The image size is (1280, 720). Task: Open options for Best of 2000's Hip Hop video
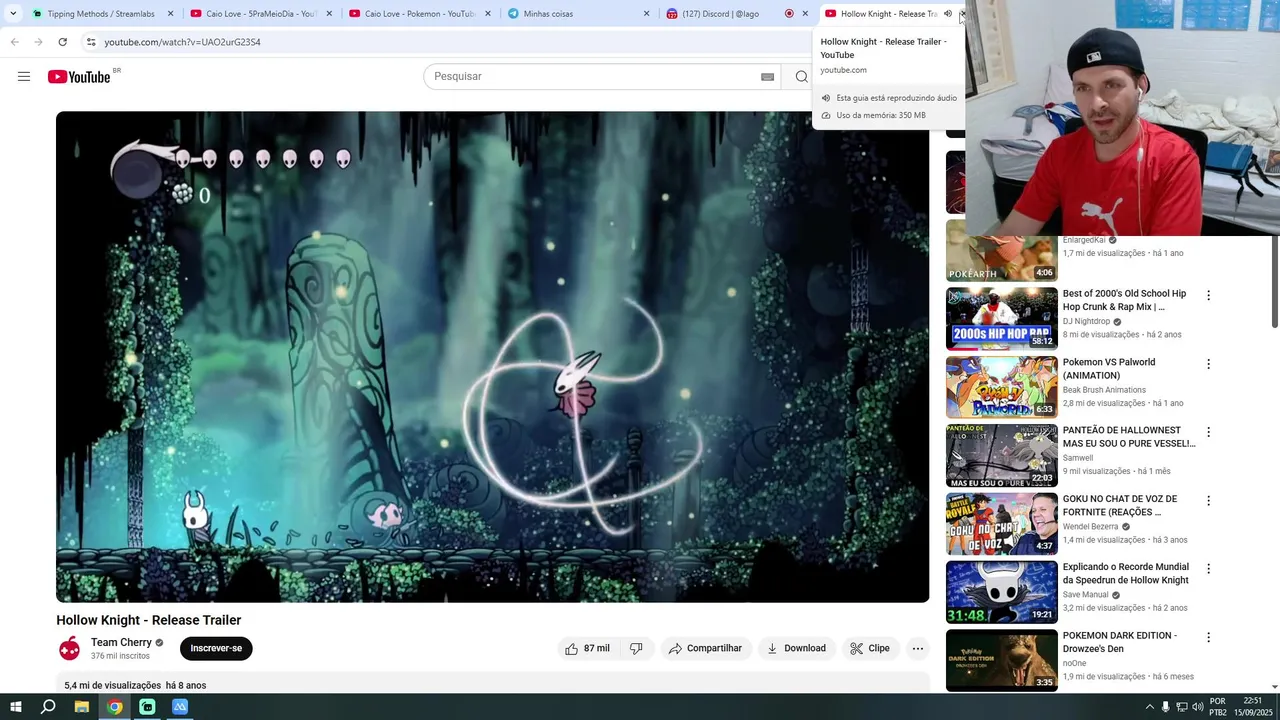[1208, 296]
